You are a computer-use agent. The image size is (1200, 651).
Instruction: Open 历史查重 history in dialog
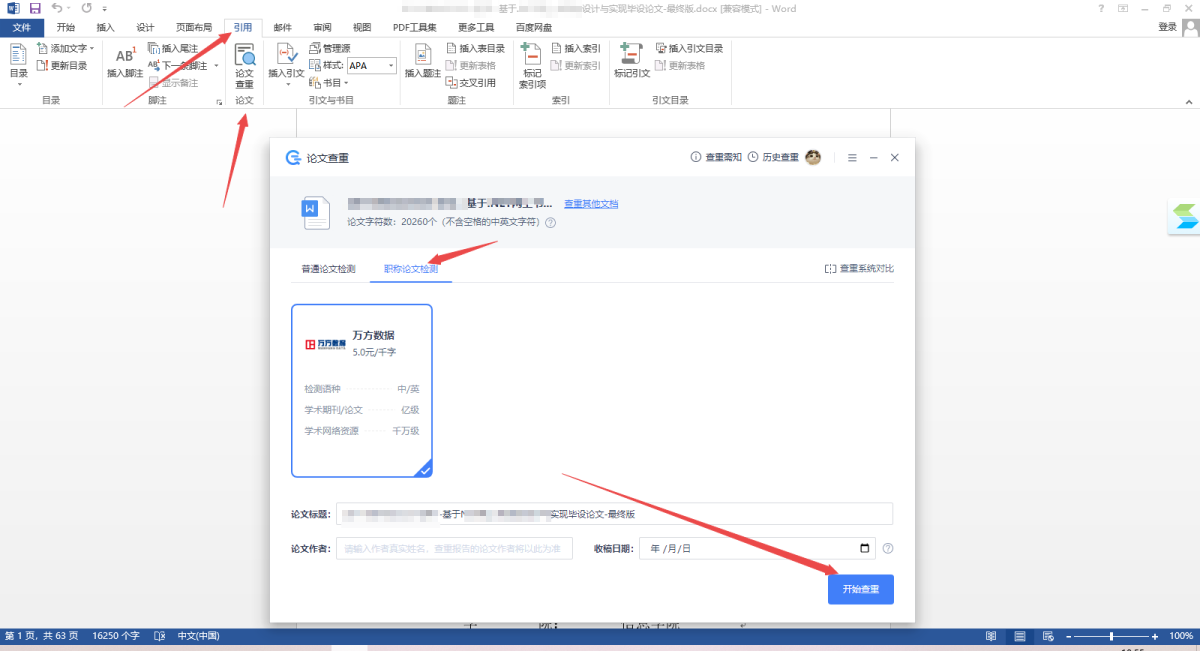coord(773,158)
